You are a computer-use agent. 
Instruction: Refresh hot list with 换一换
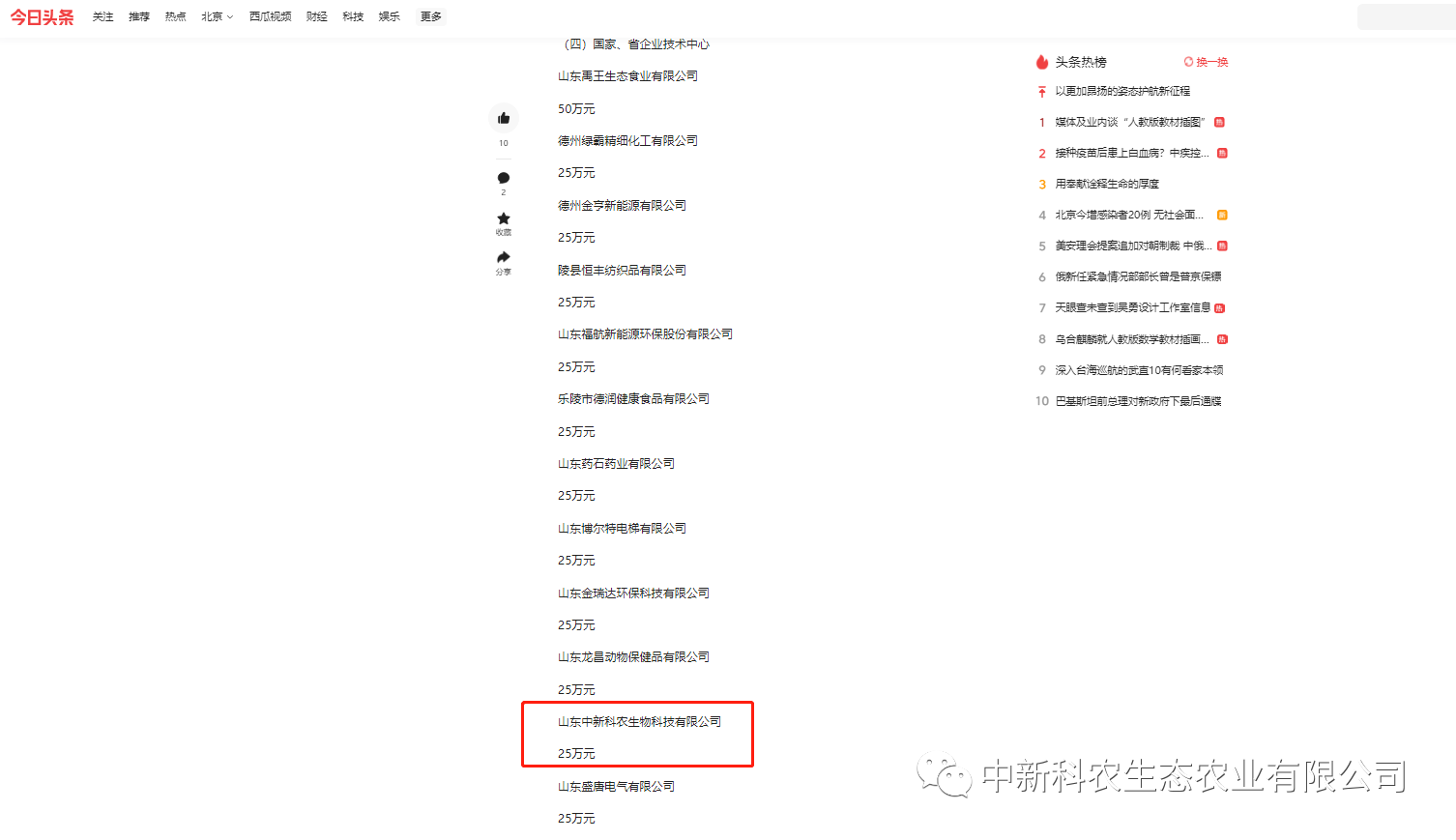[1206, 62]
